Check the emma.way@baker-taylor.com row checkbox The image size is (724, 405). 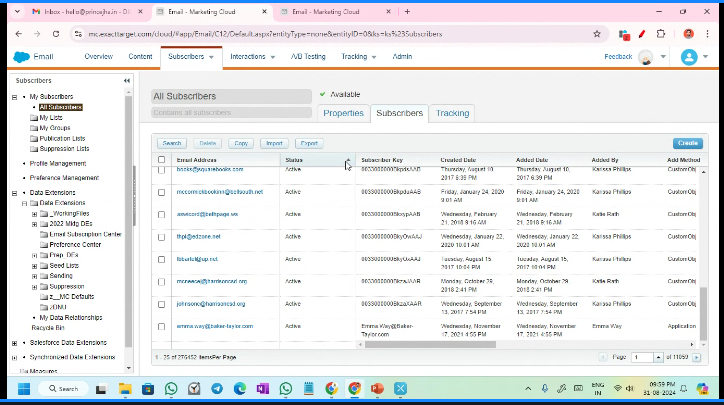(x=161, y=326)
